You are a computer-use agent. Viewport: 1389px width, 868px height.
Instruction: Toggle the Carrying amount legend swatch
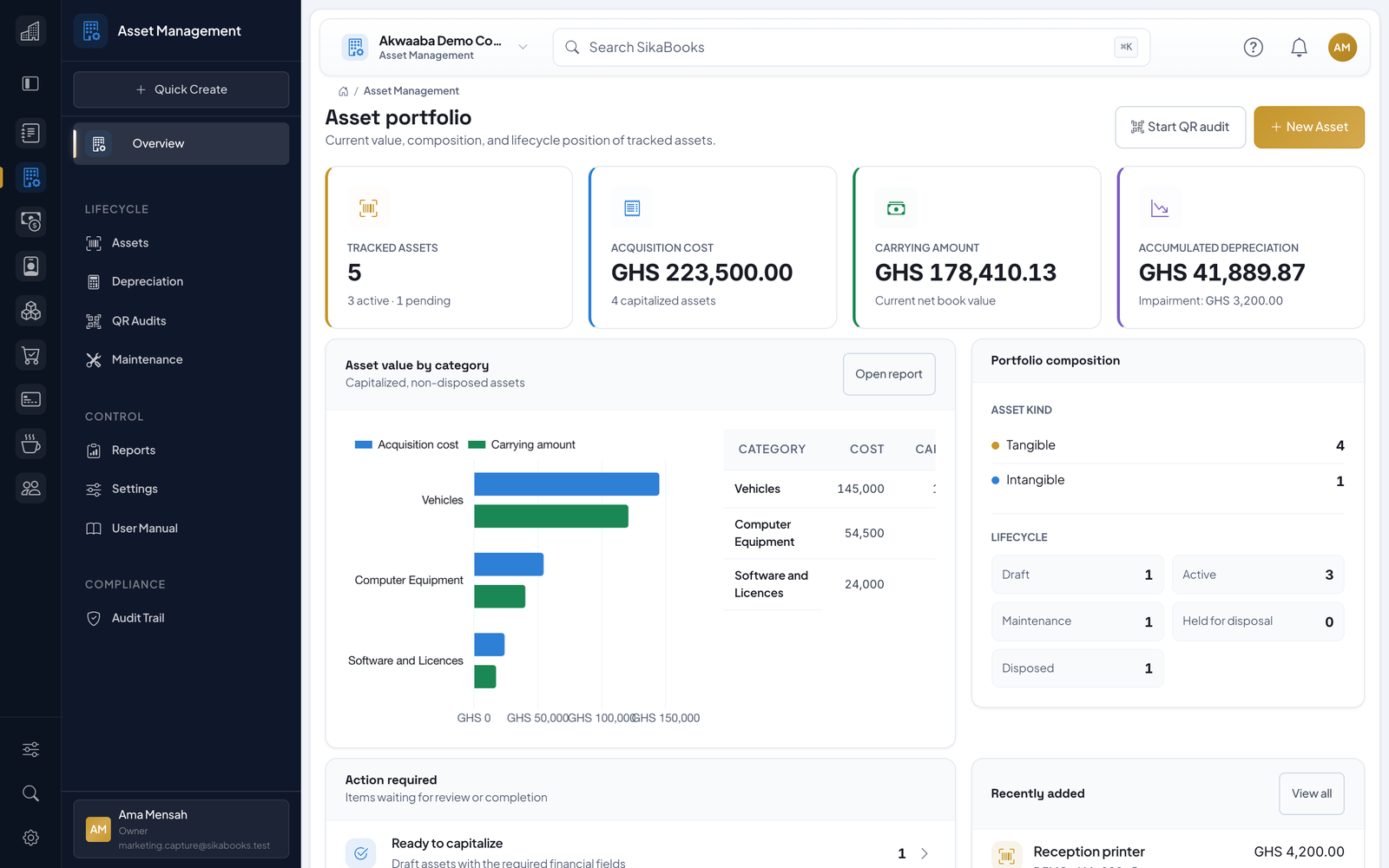[x=477, y=444]
